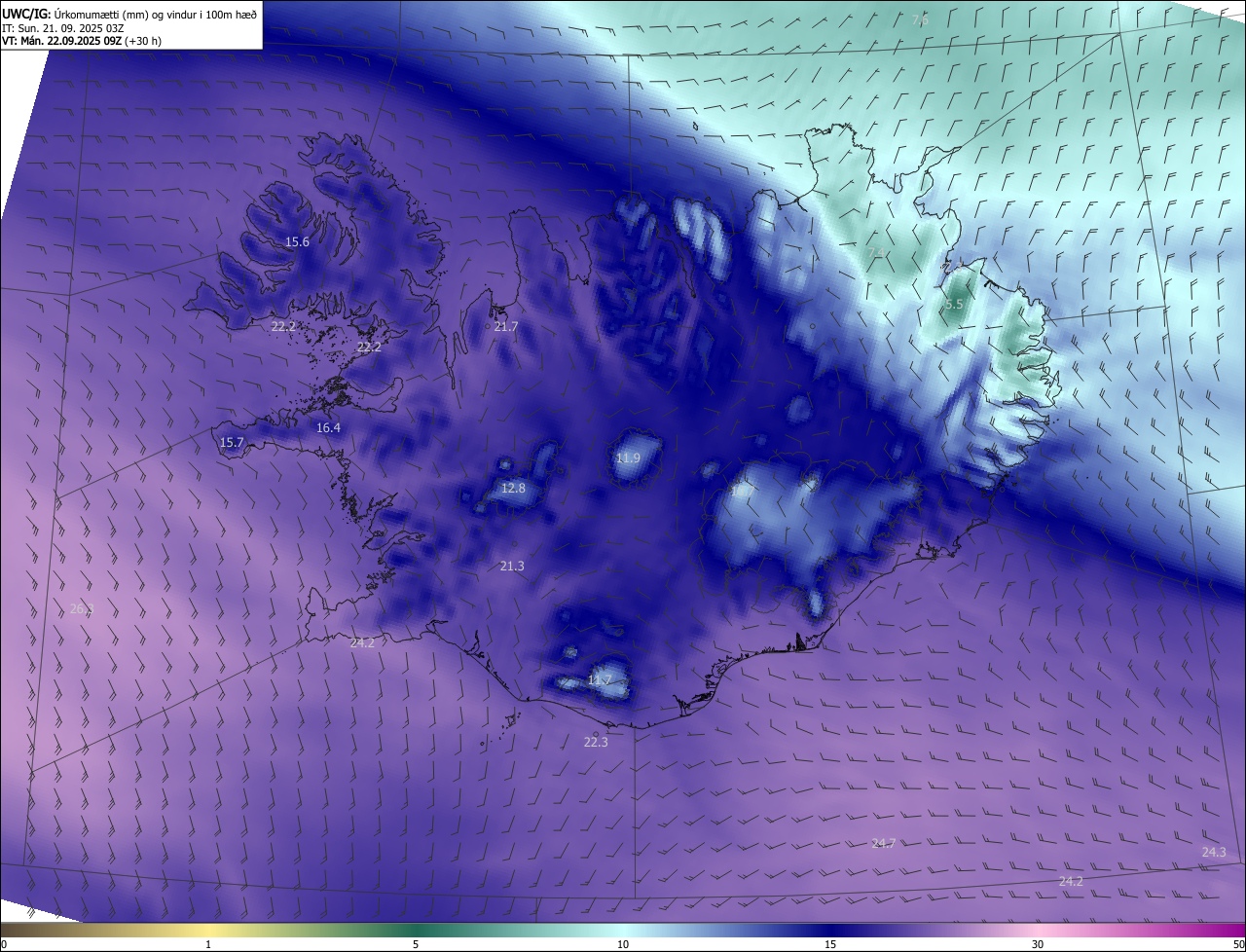Click the 7.6 value on the map
This screenshot has width=1246, height=952.
click(x=920, y=19)
